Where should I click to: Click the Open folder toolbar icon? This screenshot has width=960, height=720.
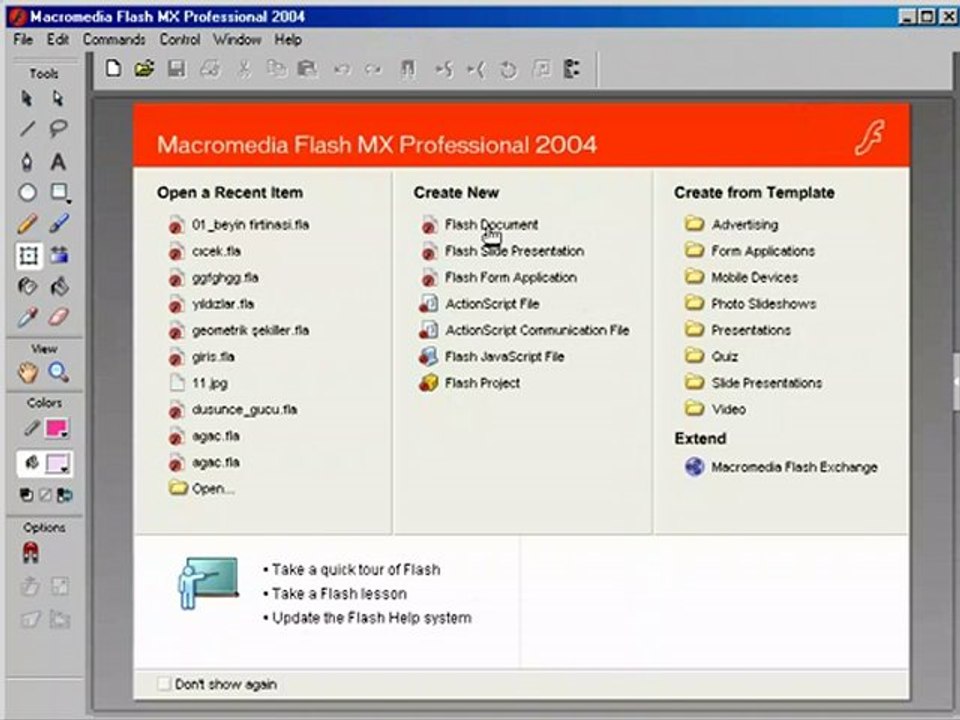coord(144,69)
